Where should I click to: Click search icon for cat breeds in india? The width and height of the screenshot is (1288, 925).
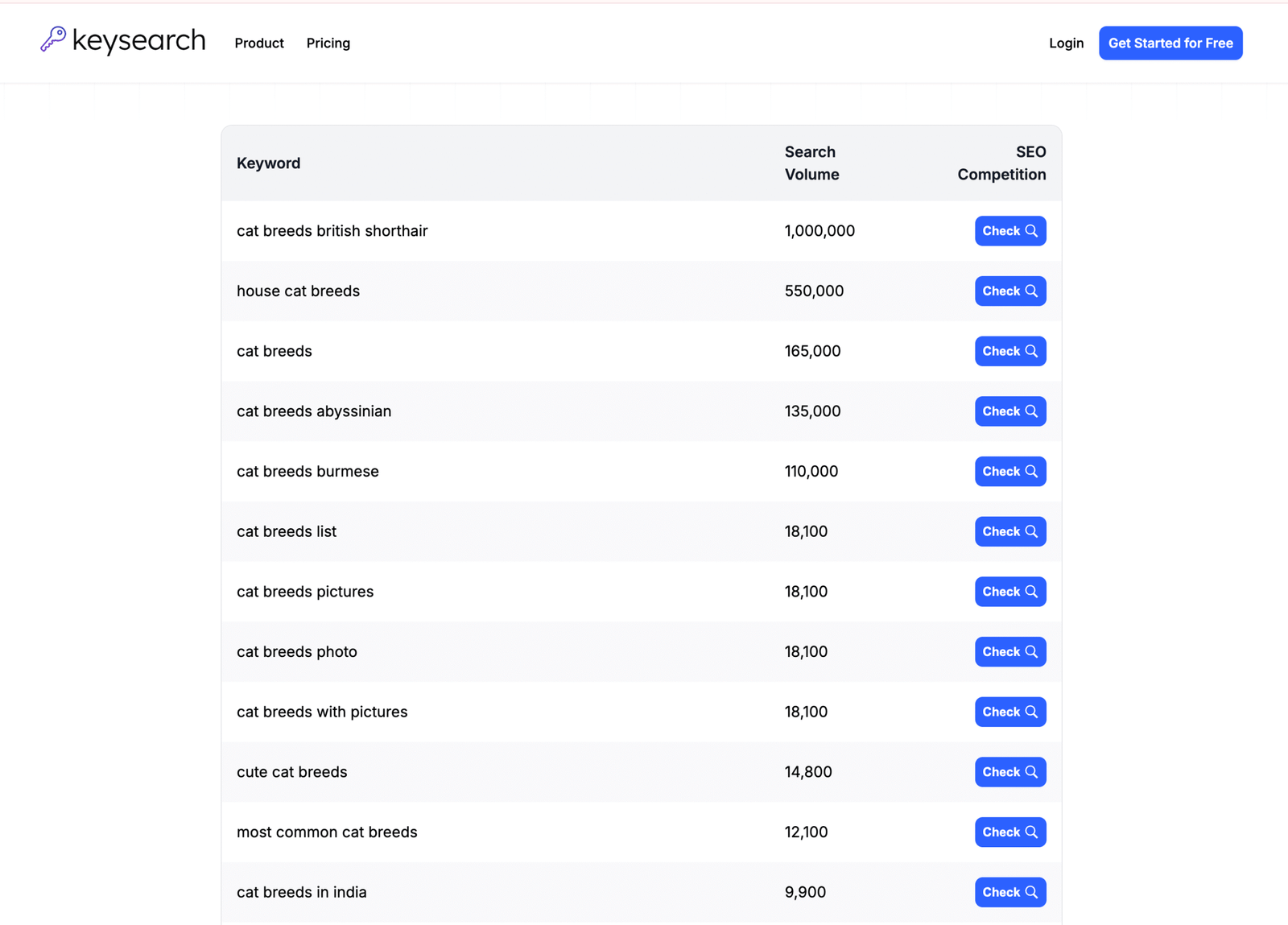pyautogui.click(x=1031, y=892)
